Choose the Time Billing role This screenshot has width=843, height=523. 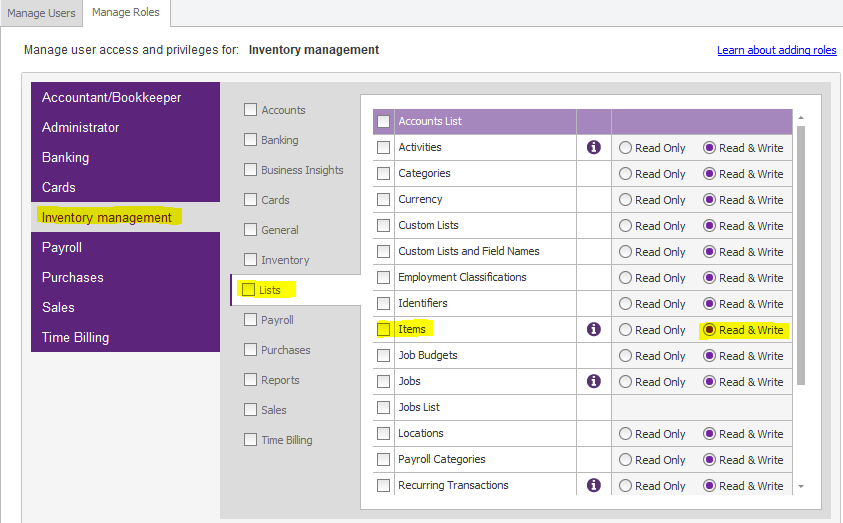pos(75,337)
